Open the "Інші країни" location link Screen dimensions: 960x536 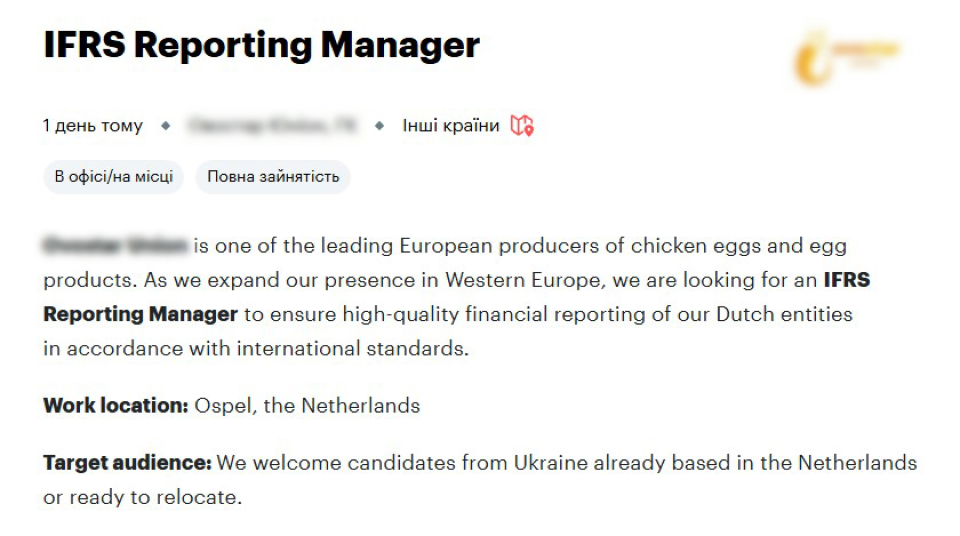(450, 126)
